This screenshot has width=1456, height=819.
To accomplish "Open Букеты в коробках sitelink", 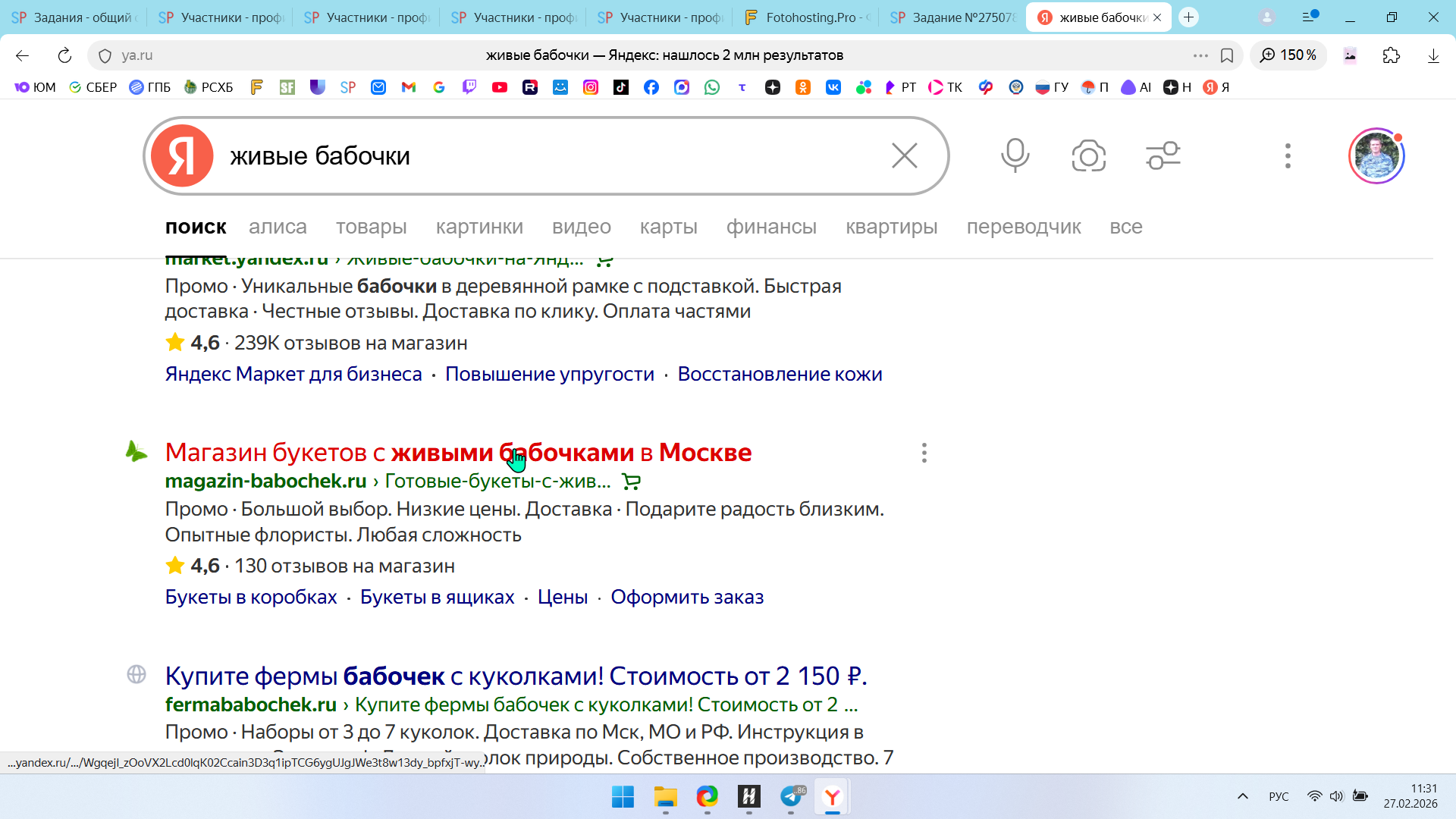I will [251, 597].
